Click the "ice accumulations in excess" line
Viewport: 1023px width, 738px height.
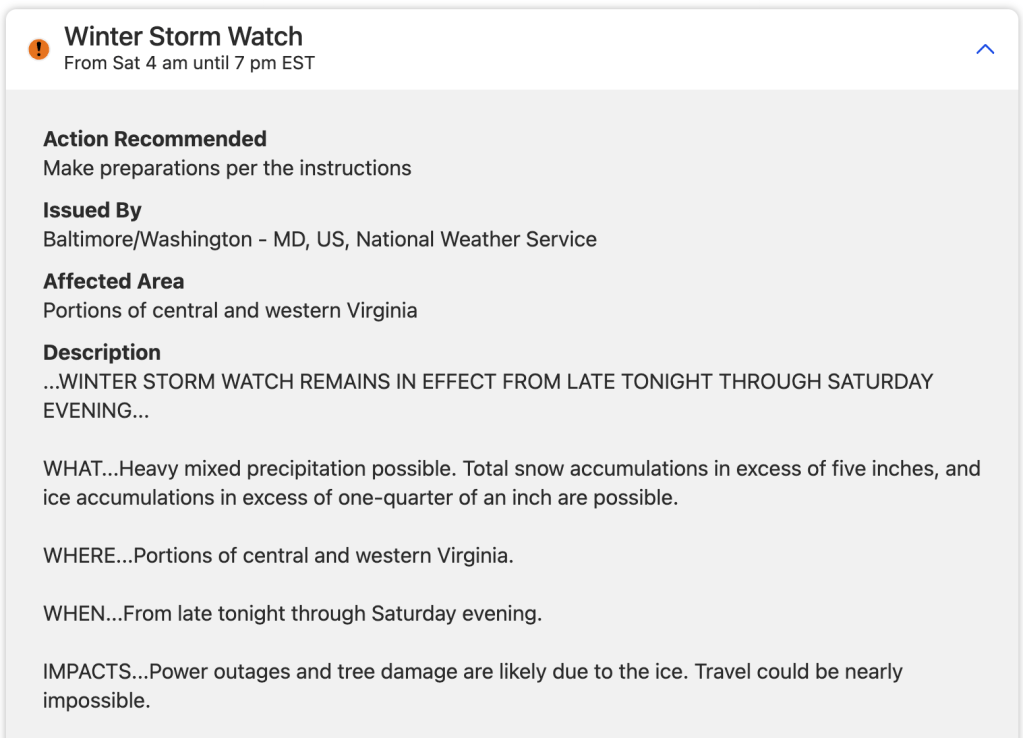360,497
